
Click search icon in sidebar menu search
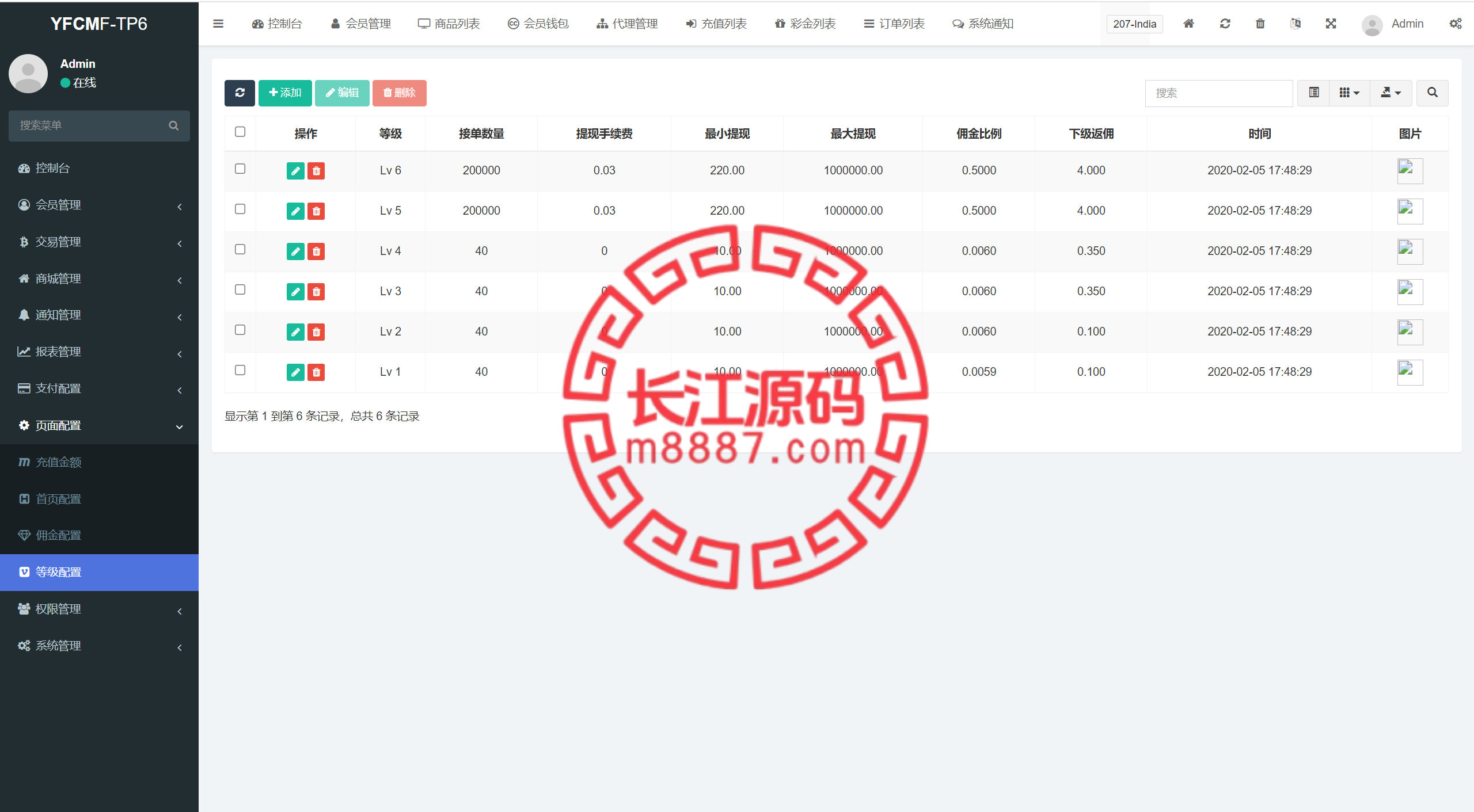pos(173,125)
